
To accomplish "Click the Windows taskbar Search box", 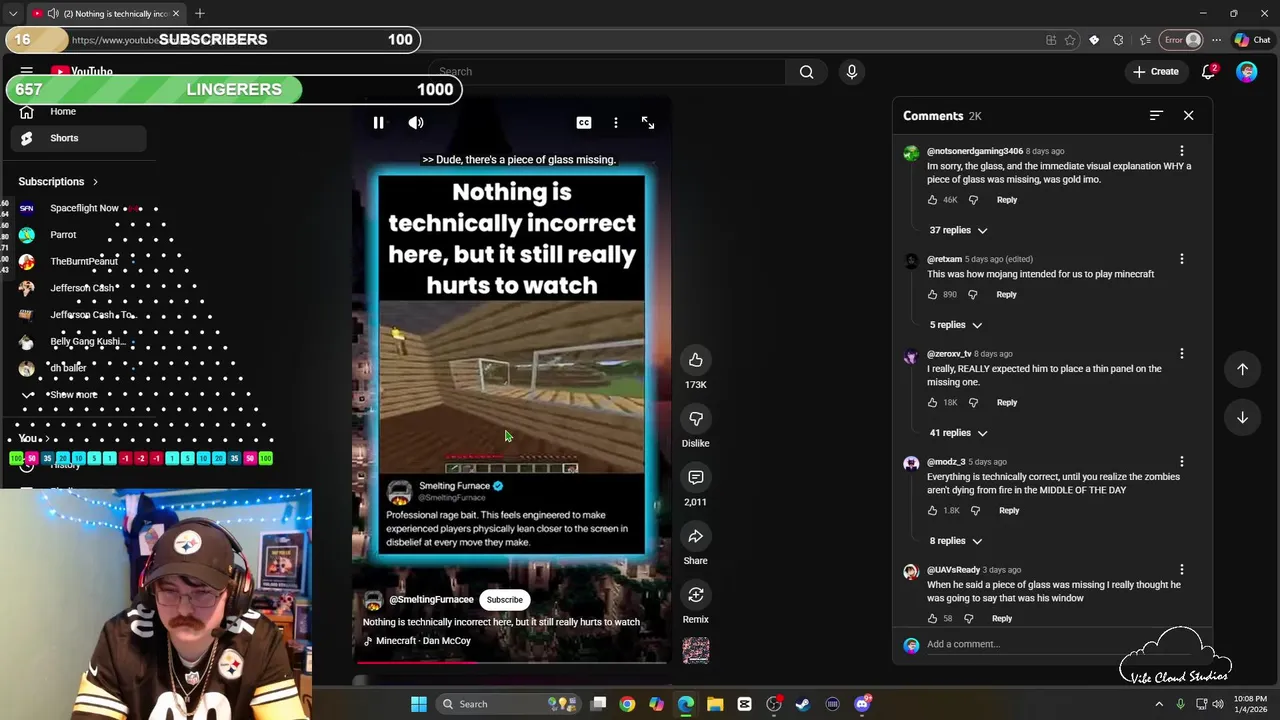I will coord(510,704).
